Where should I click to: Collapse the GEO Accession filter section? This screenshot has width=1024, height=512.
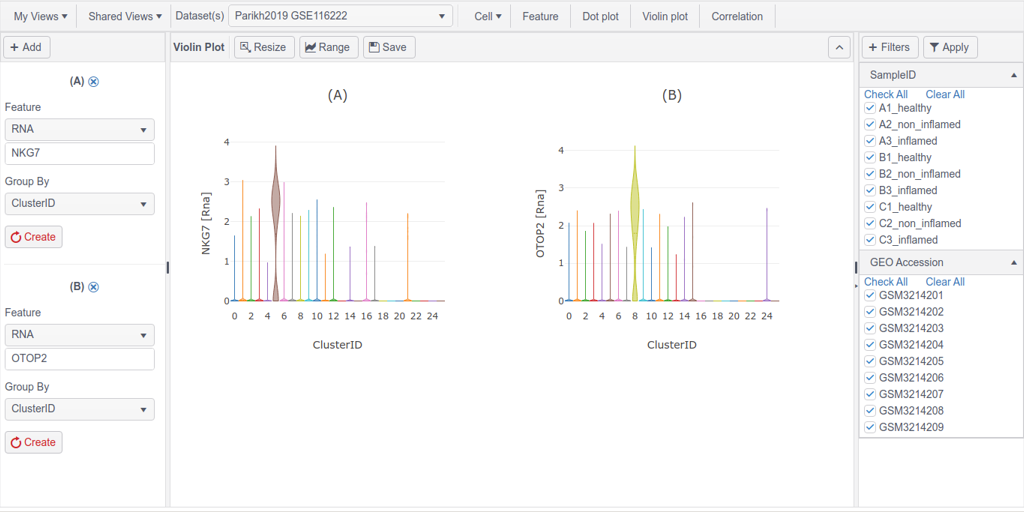1013,263
